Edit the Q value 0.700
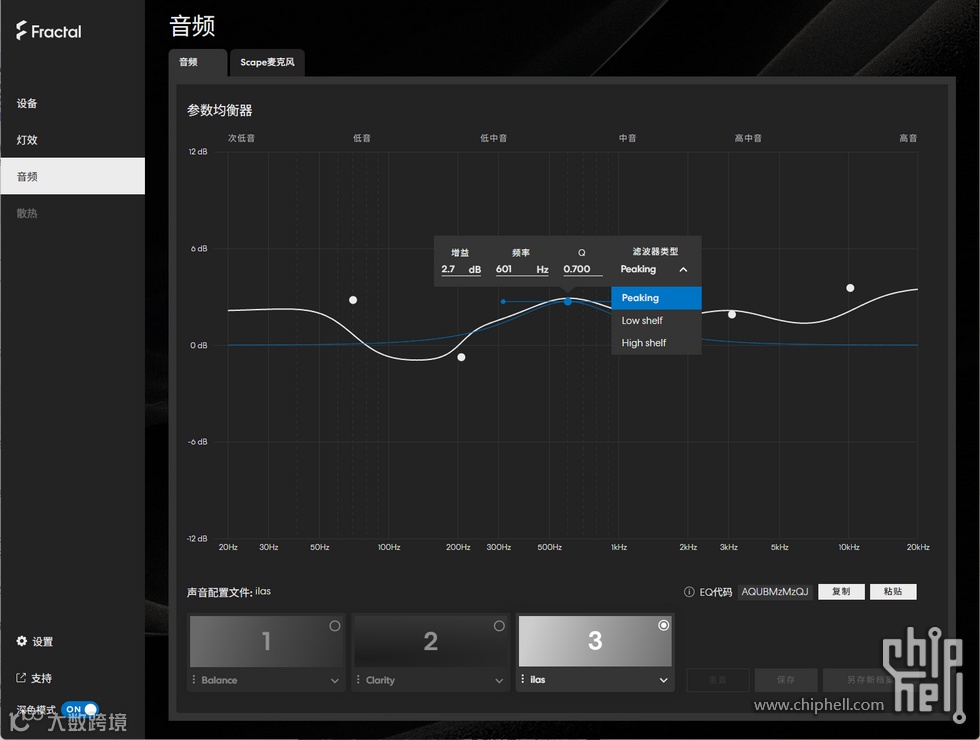Viewport: 980px width, 740px height. (582, 269)
